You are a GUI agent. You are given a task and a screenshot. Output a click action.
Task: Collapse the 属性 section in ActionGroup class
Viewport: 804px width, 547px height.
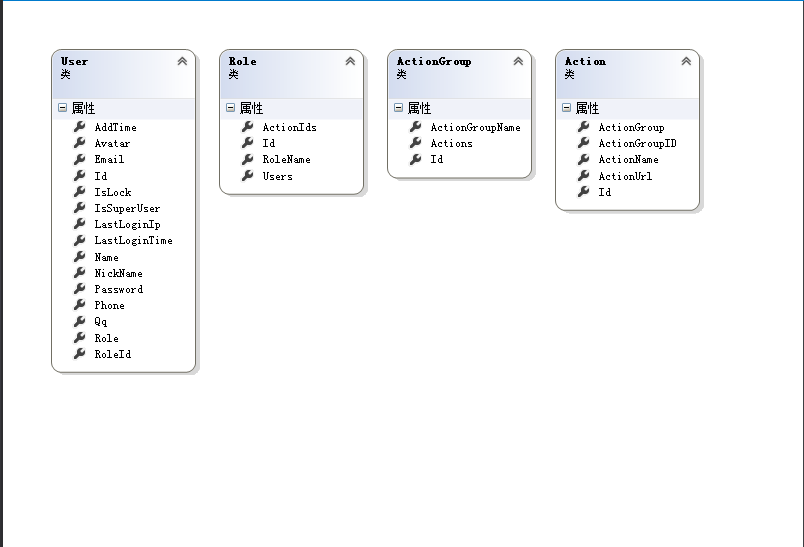[398, 108]
